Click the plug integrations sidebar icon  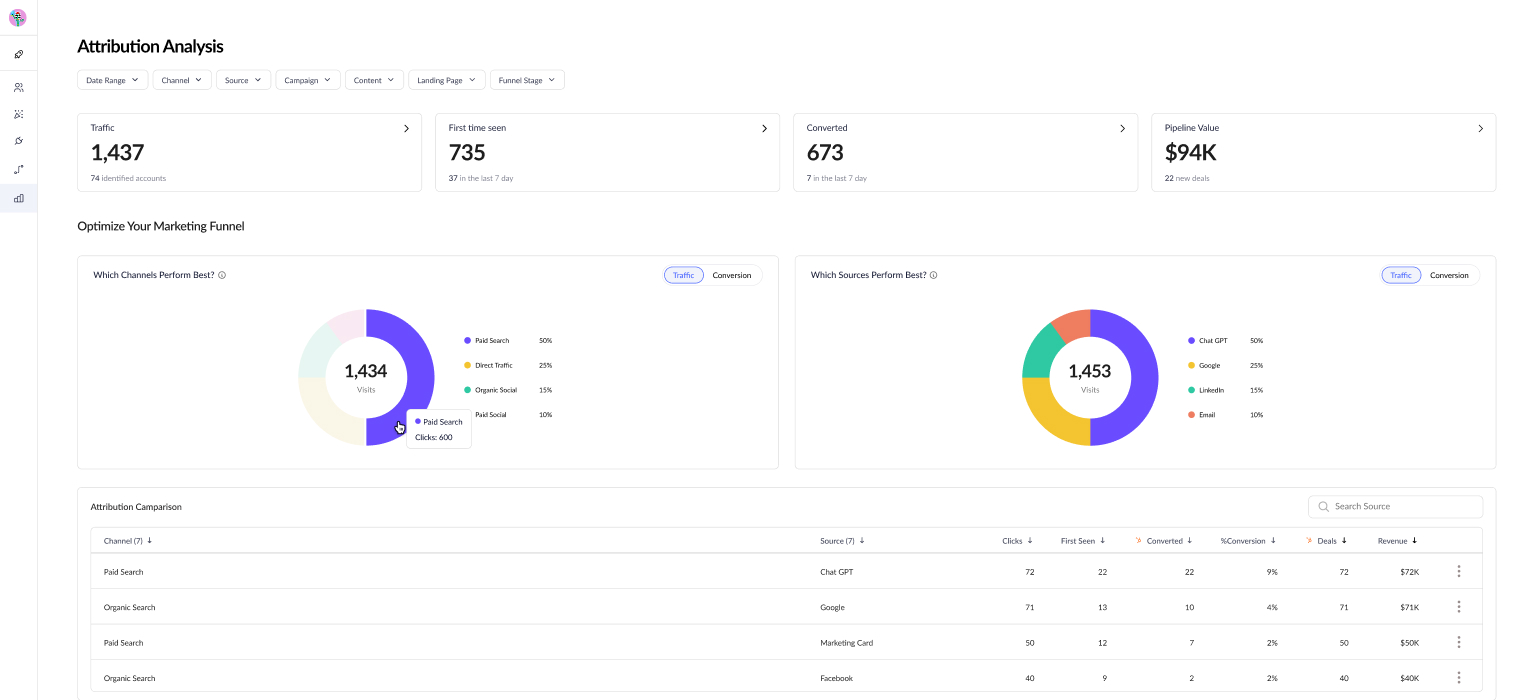click(18, 142)
